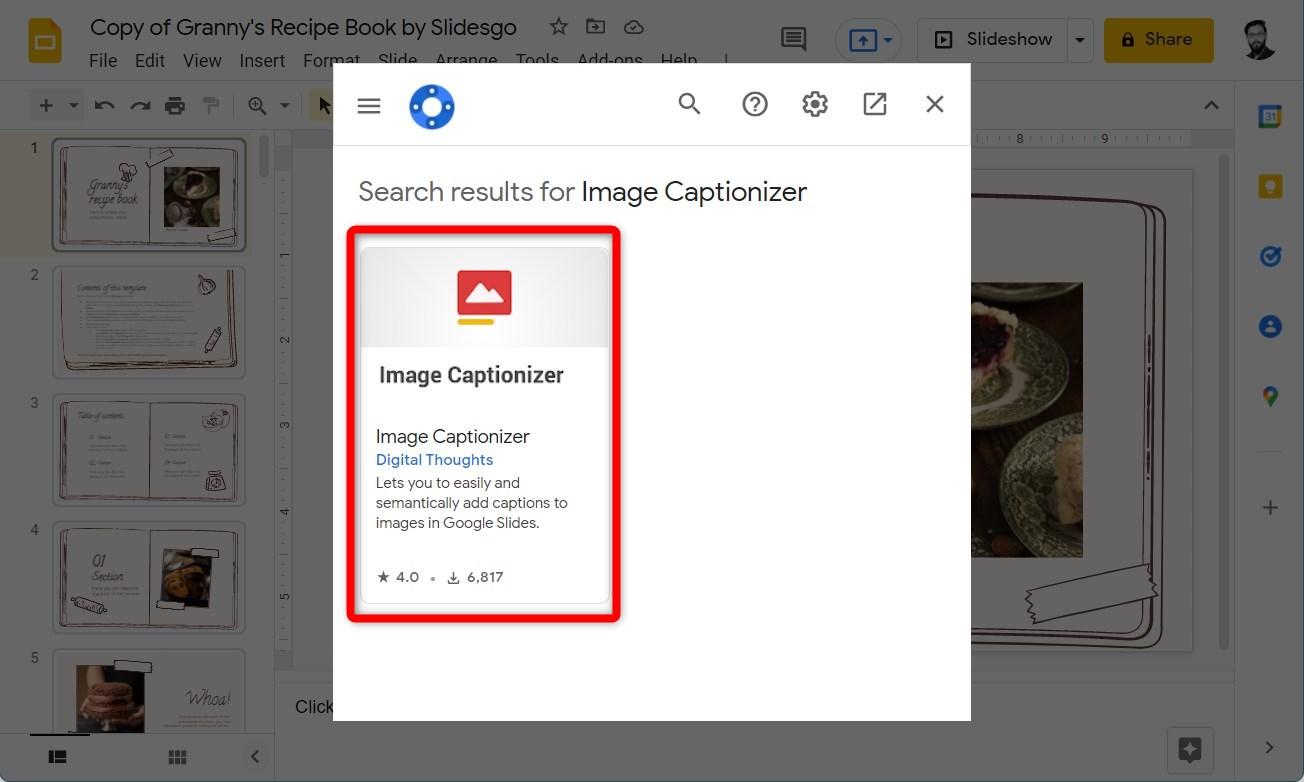This screenshot has height=782, width=1304.
Task: Open Google Keep in the side panel
Action: [x=1268, y=186]
